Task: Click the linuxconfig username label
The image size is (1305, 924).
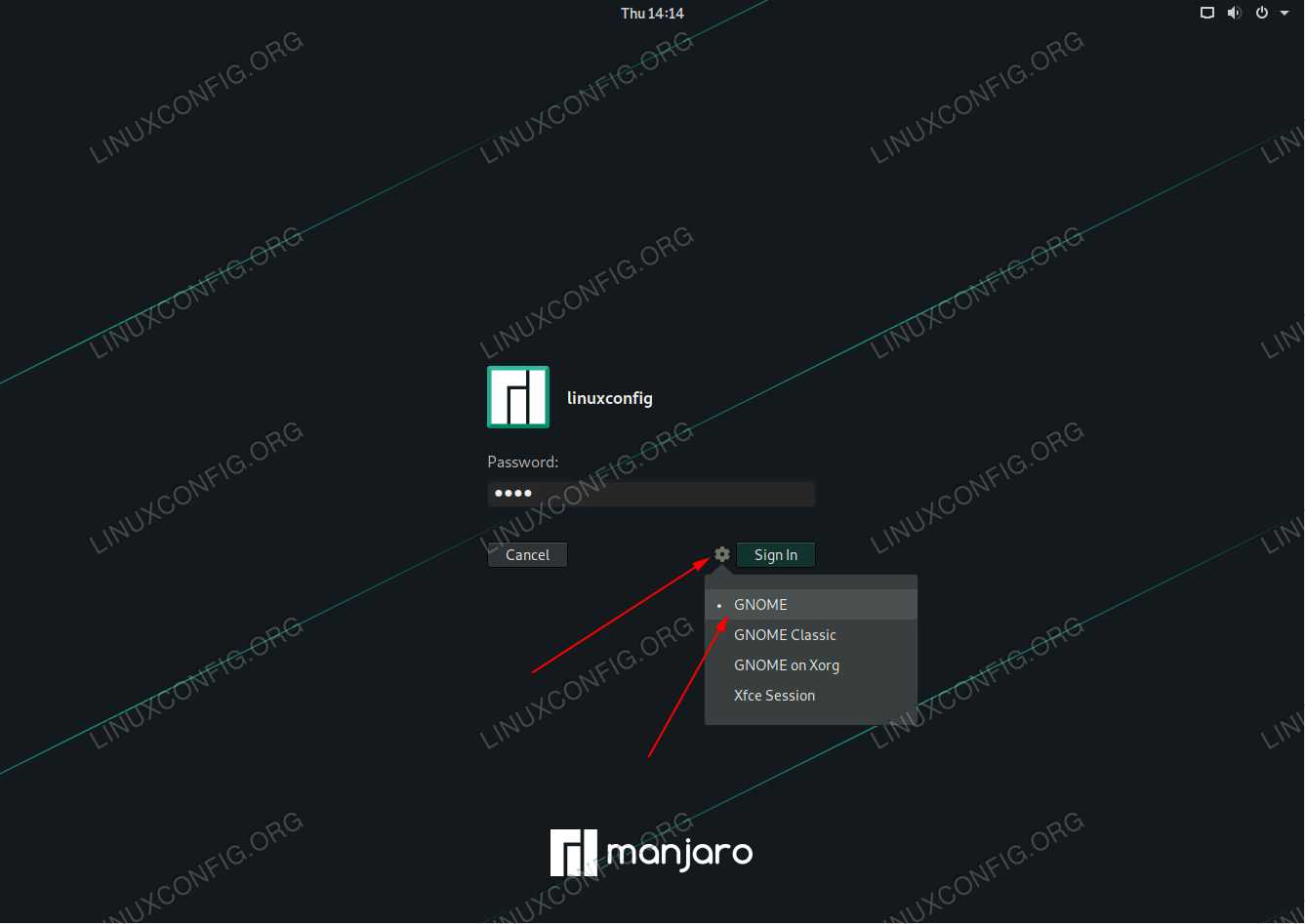Action: pos(610,398)
